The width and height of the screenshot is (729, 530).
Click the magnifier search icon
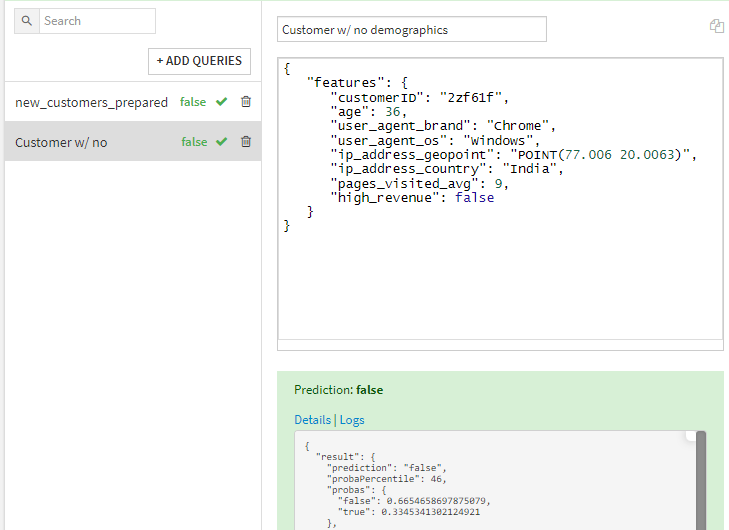click(x=27, y=21)
